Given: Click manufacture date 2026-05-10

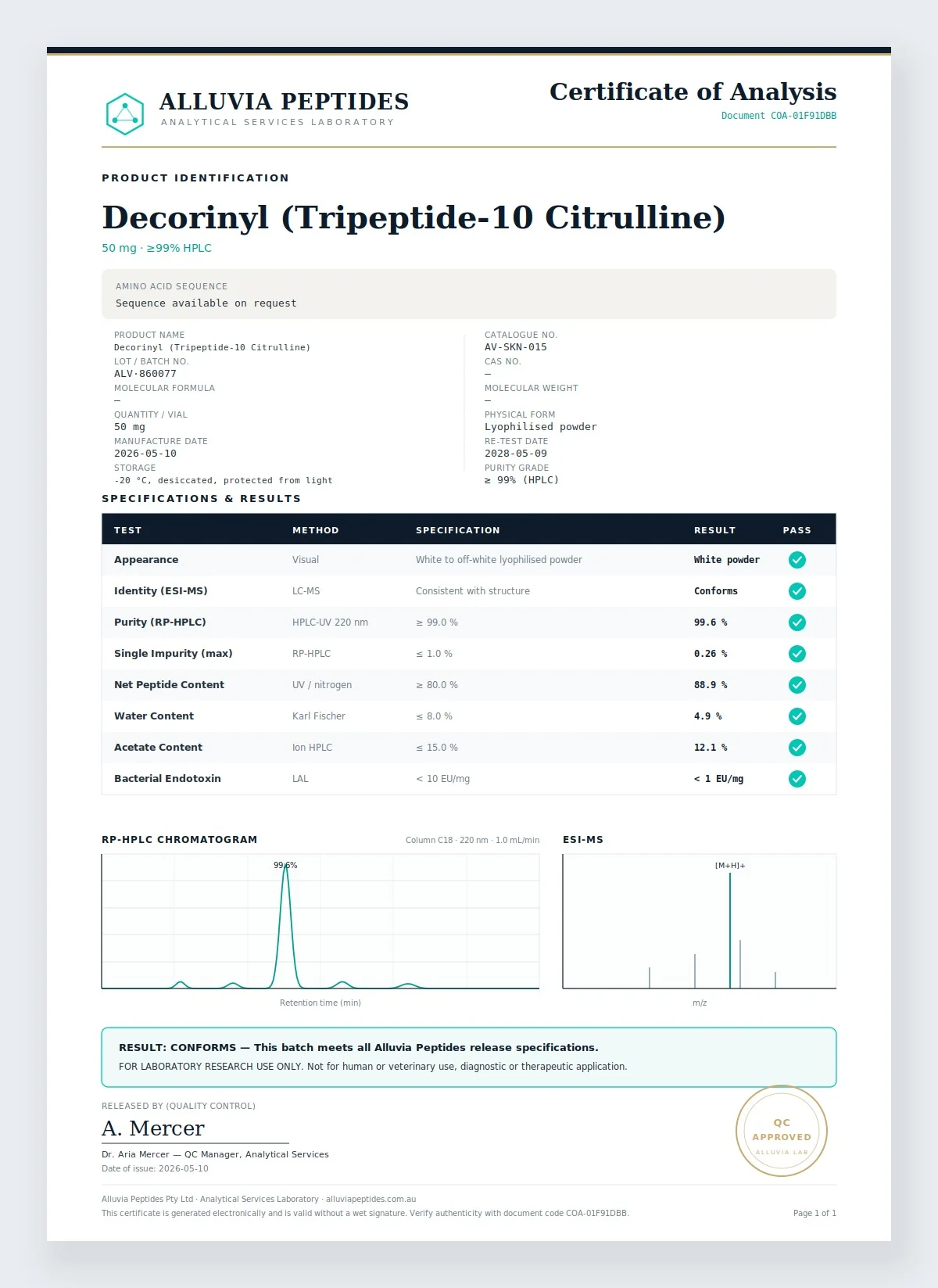Looking at the screenshot, I should coord(145,454).
